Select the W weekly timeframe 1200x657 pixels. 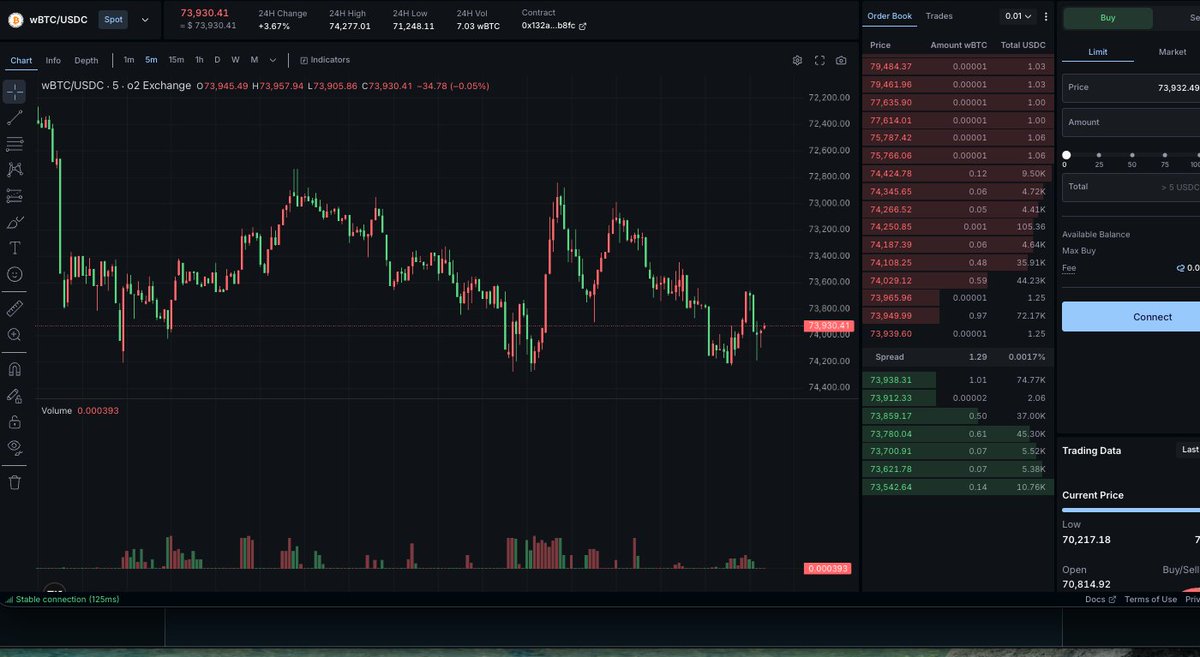[235, 60]
